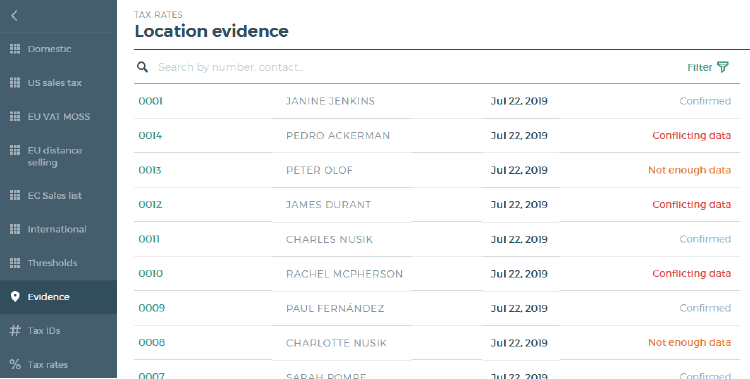Click the magnifying glass search icon
The width and height of the screenshot is (750, 379).
142,67
